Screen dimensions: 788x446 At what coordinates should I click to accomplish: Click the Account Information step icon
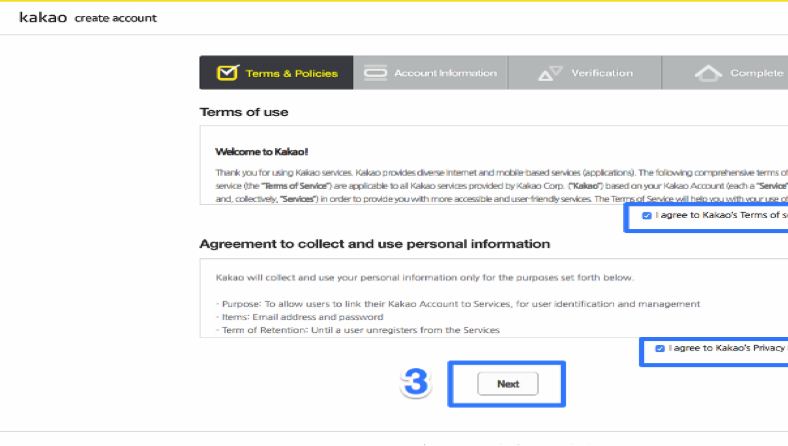(x=375, y=73)
